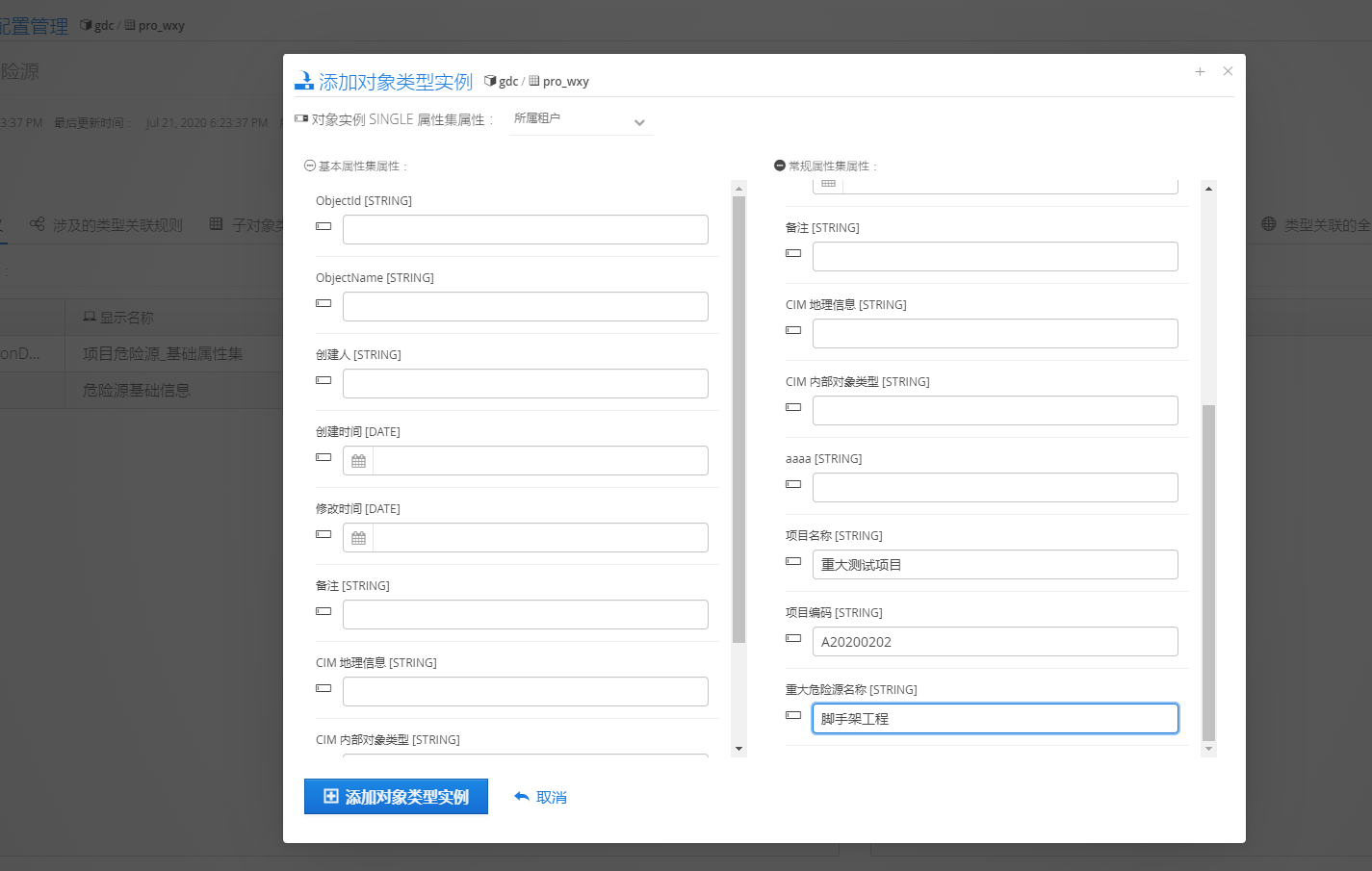
Task: Open the 所属租户 dropdown
Action: coord(581,120)
